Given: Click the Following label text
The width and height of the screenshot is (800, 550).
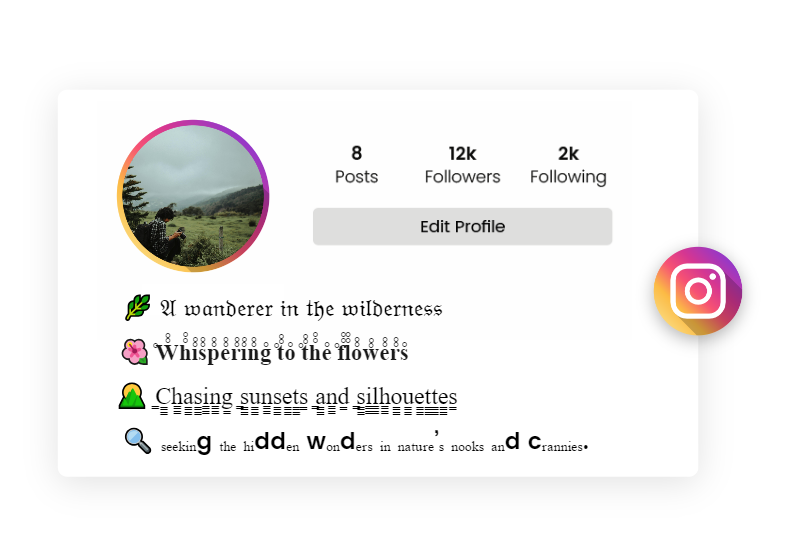Looking at the screenshot, I should point(568,177).
